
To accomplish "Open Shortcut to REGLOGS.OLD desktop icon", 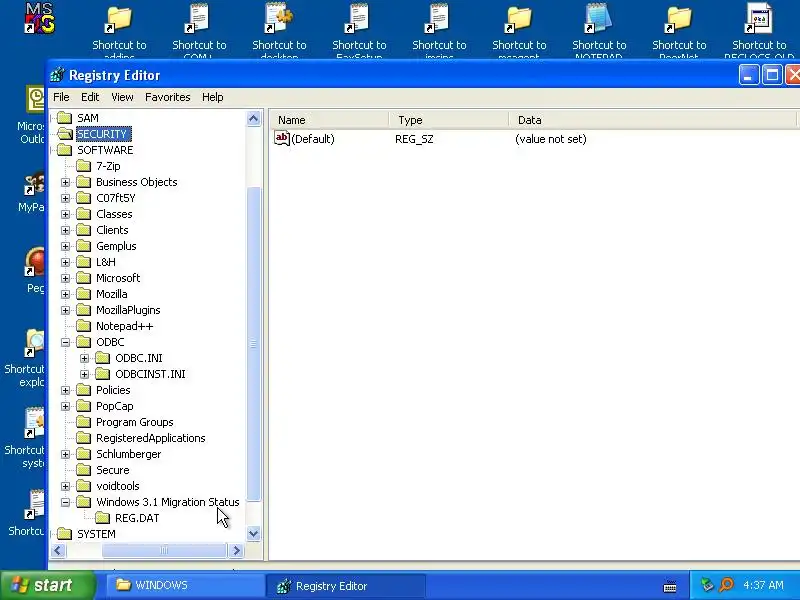I will tap(759, 20).
